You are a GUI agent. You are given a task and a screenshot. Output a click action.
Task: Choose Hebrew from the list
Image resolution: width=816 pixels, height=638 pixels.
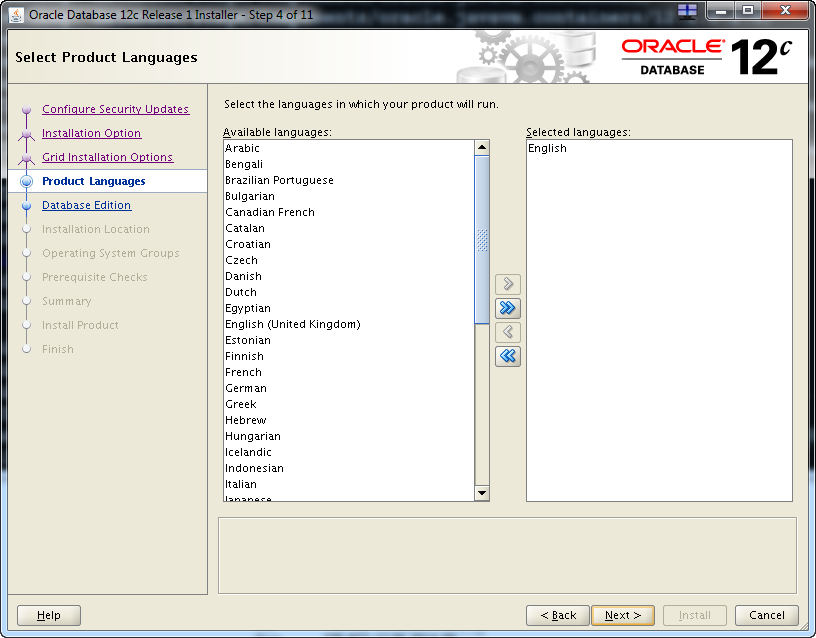pos(349,420)
